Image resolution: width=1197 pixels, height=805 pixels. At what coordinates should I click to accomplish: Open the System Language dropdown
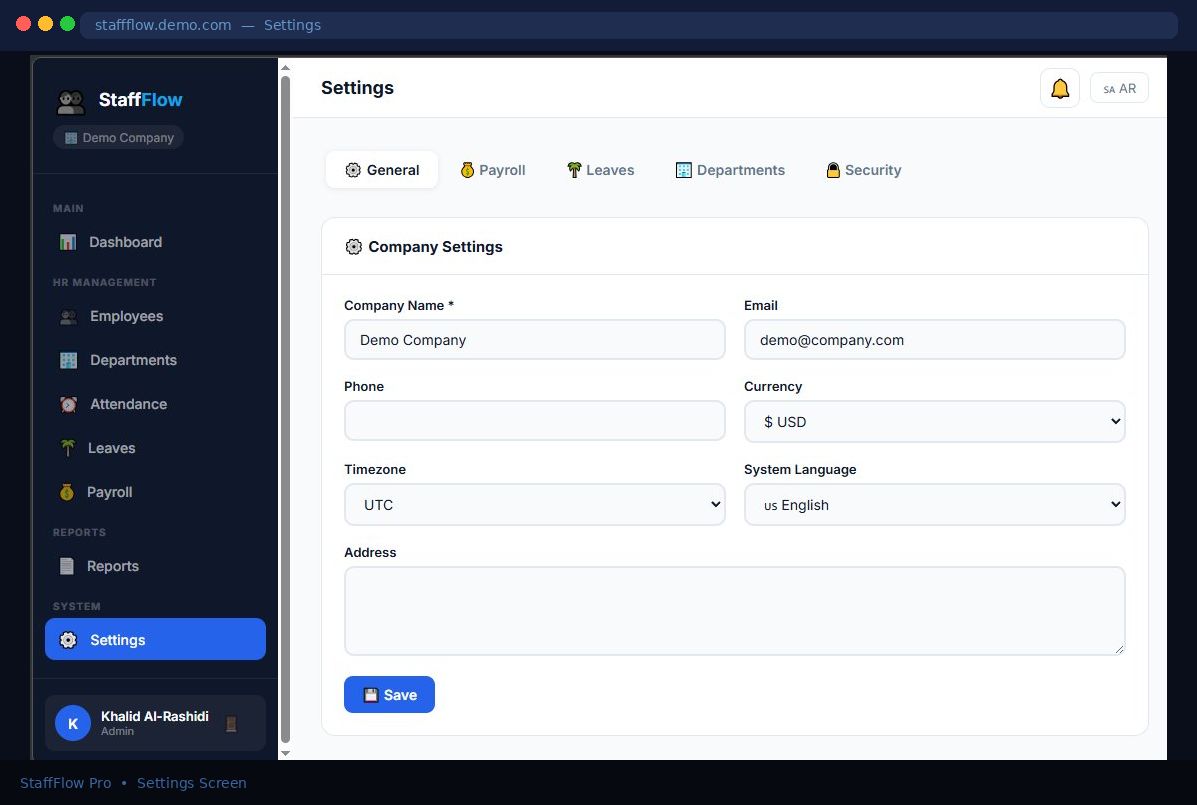[934, 505]
